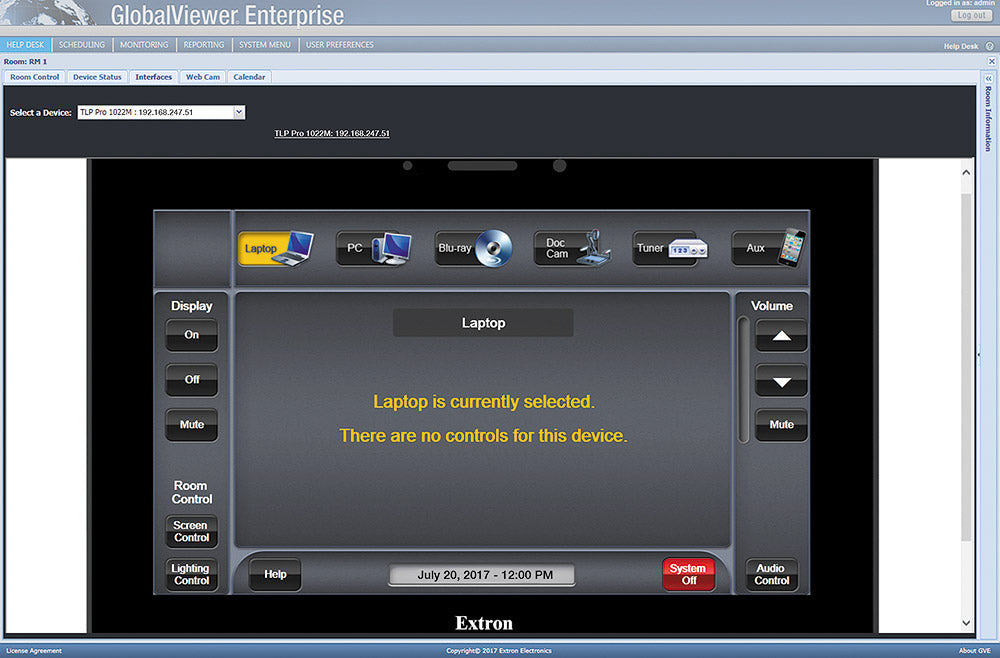Open USER PREFERENCES menu
Viewport: 1000px width, 658px height.
[x=339, y=45]
